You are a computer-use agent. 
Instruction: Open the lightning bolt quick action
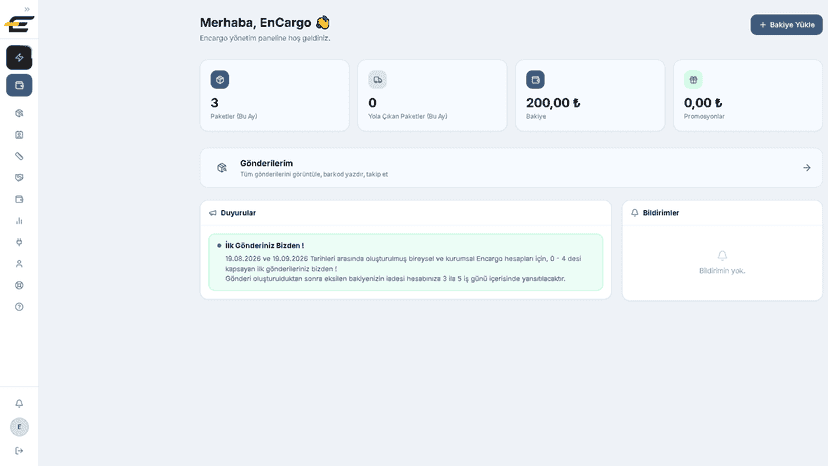[x=19, y=58]
